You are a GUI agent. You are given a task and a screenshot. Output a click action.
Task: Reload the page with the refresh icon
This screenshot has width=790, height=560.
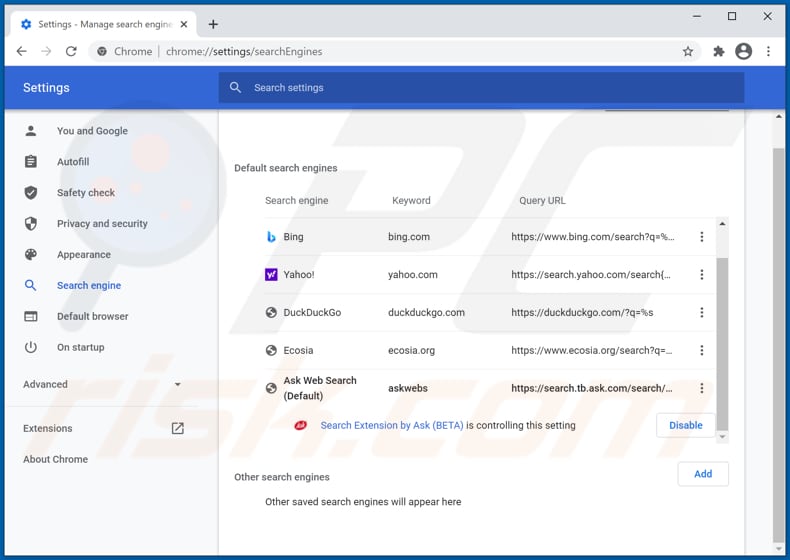(x=71, y=51)
